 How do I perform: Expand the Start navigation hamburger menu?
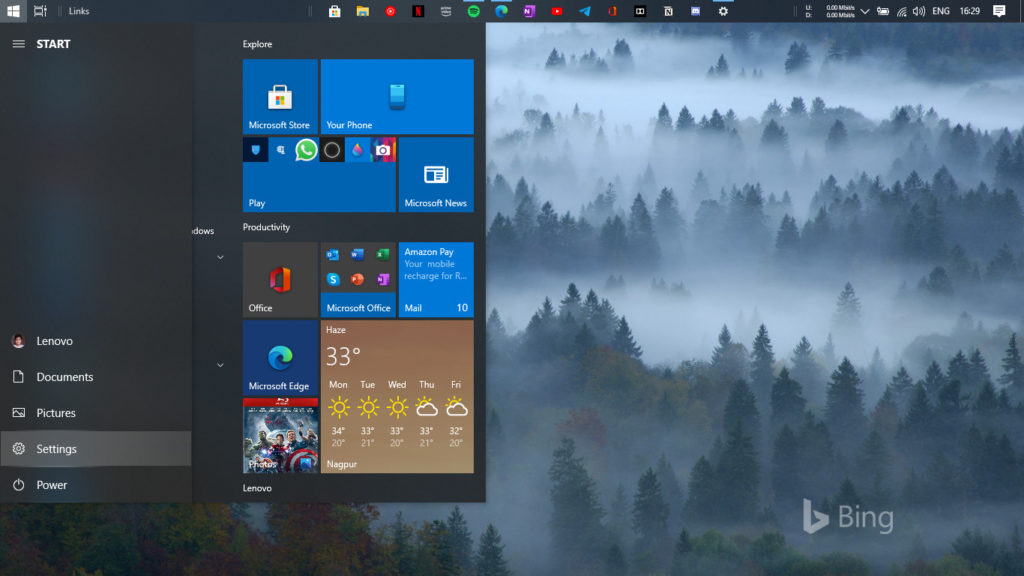click(x=18, y=44)
